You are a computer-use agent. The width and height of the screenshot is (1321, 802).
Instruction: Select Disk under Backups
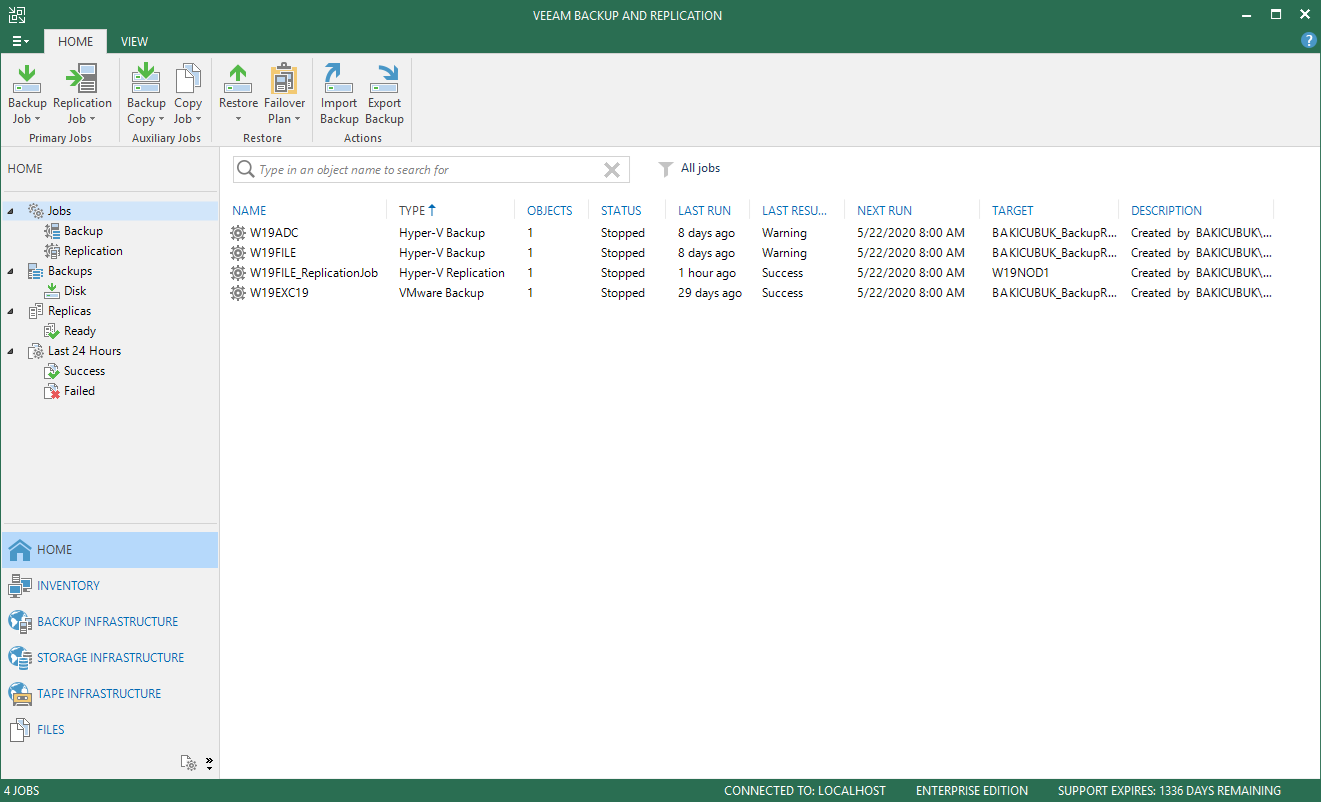75,291
